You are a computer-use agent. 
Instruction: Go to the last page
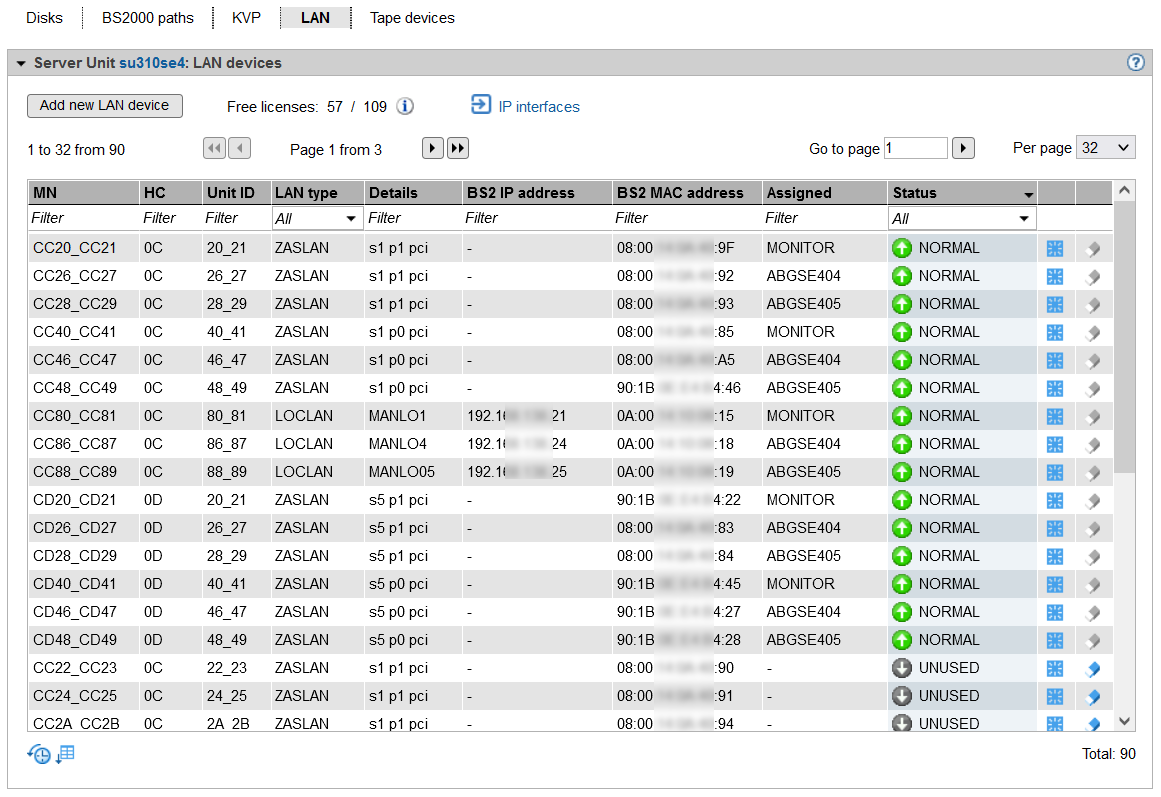(458, 149)
